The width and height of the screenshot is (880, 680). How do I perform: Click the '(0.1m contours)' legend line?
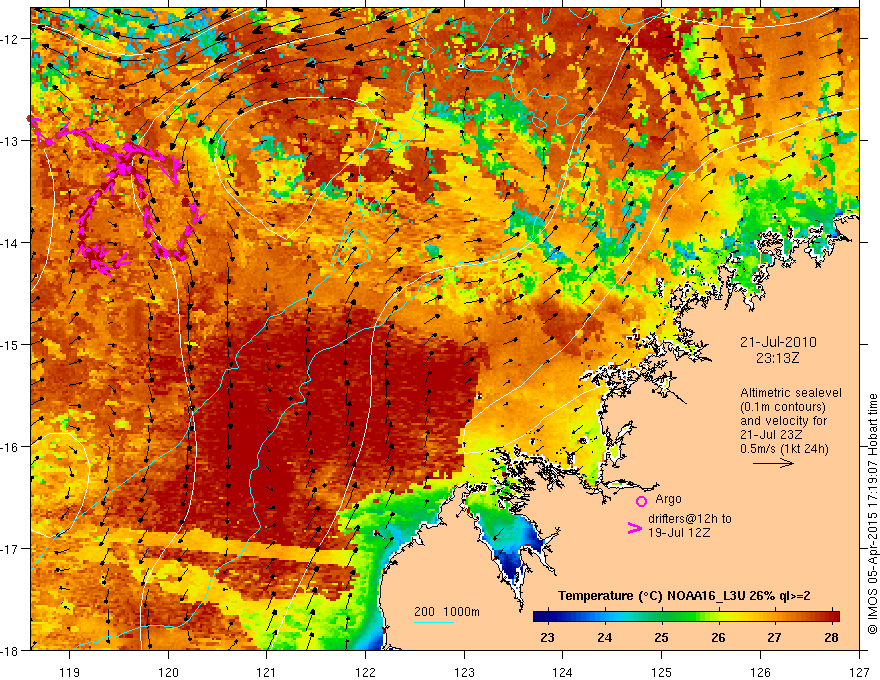coord(783,407)
